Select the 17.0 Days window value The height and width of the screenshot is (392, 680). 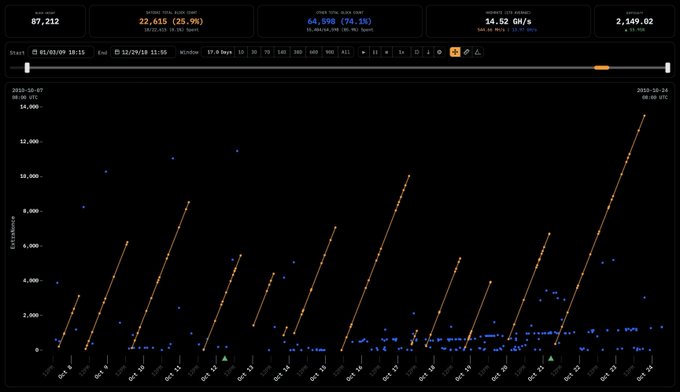pos(219,52)
